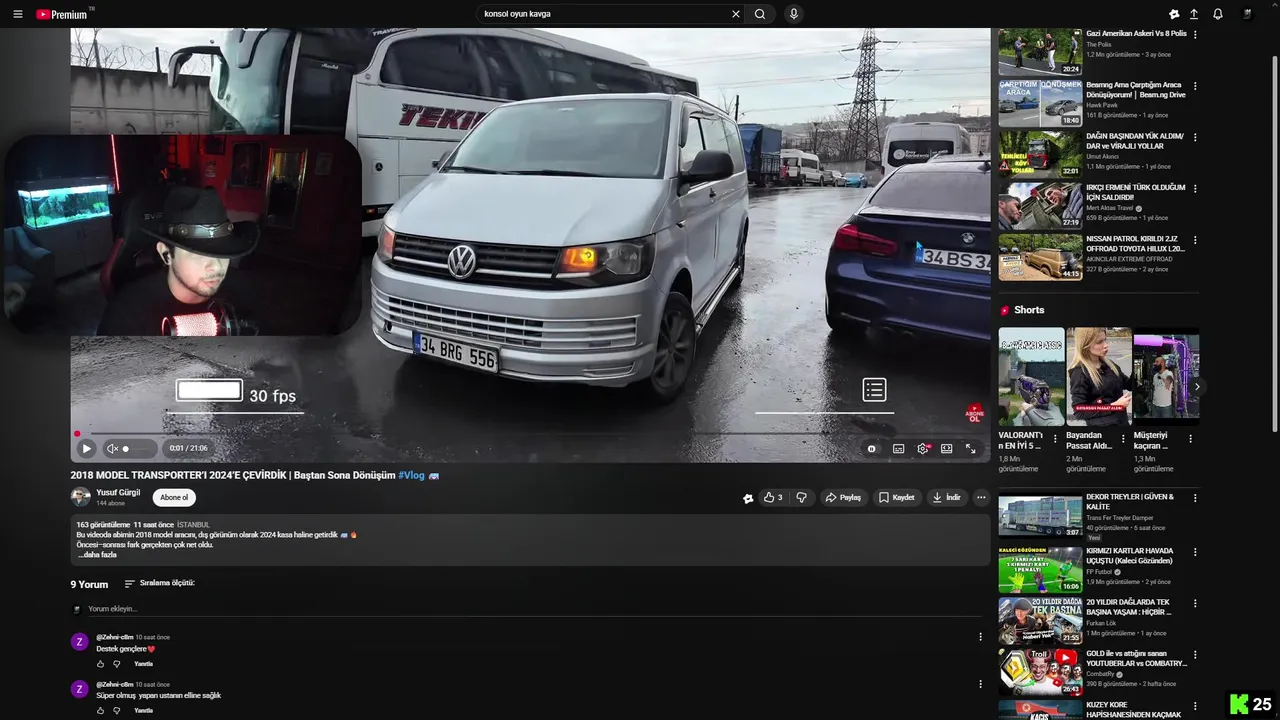The image size is (1280, 720).
Task: Open player settings gear
Action: click(x=923, y=449)
